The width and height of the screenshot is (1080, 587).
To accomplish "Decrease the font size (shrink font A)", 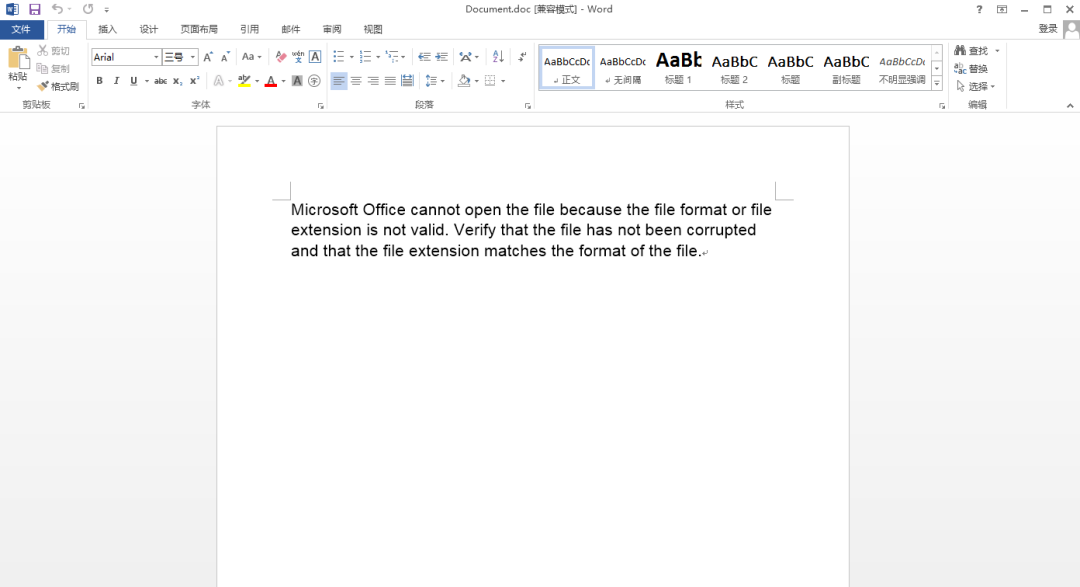I will pos(225,57).
